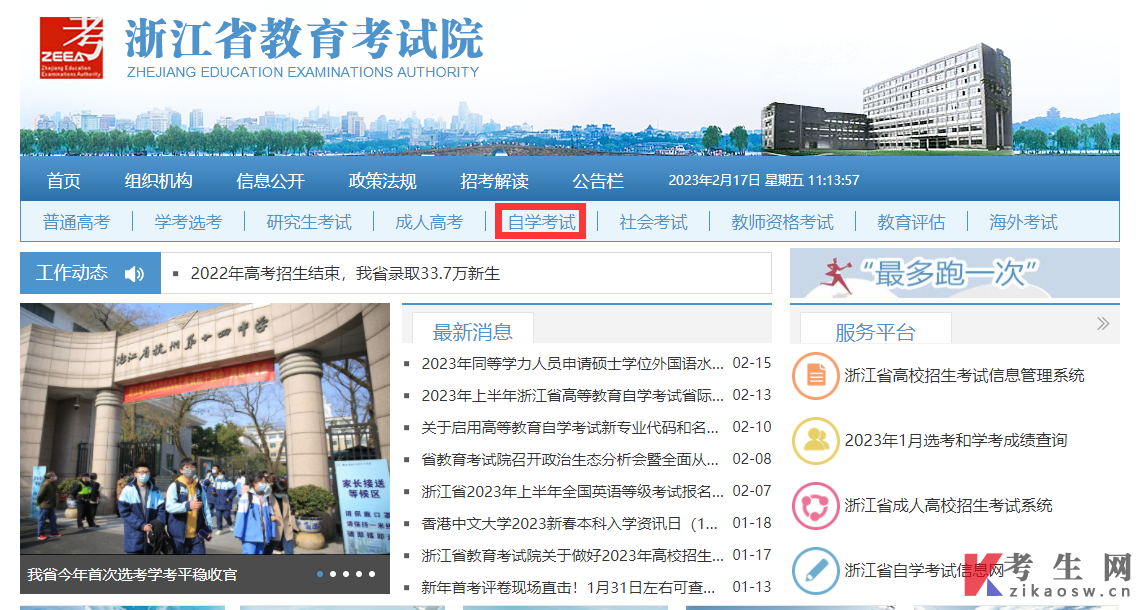Click the 浙江省教育考试院 header title
This screenshot has height=610, width=1146.
[x=303, y=39]
